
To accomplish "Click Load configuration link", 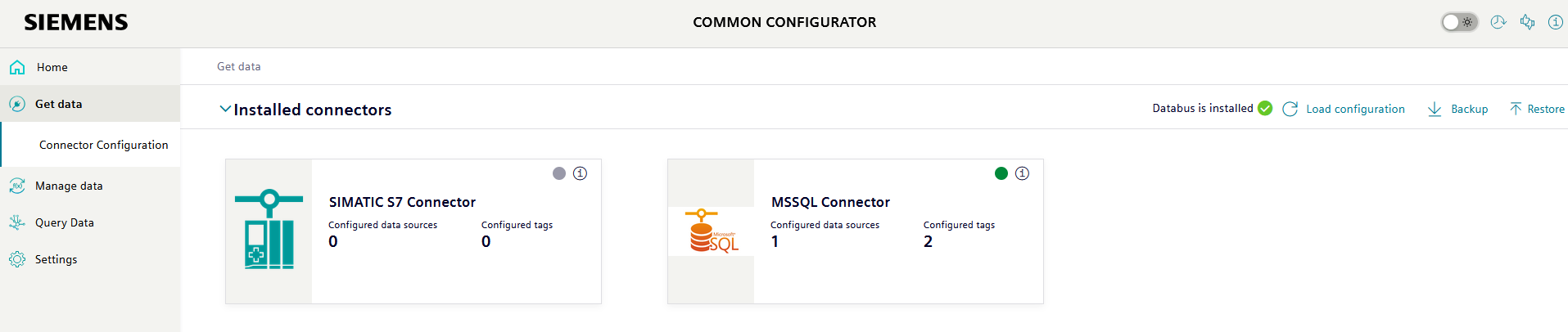I will [1354, 109].
